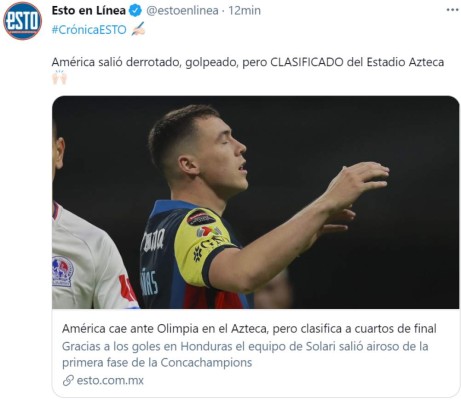The image size is (461, 400).
Task: Open the @estoenlinea handle
Action: [182, 11]
